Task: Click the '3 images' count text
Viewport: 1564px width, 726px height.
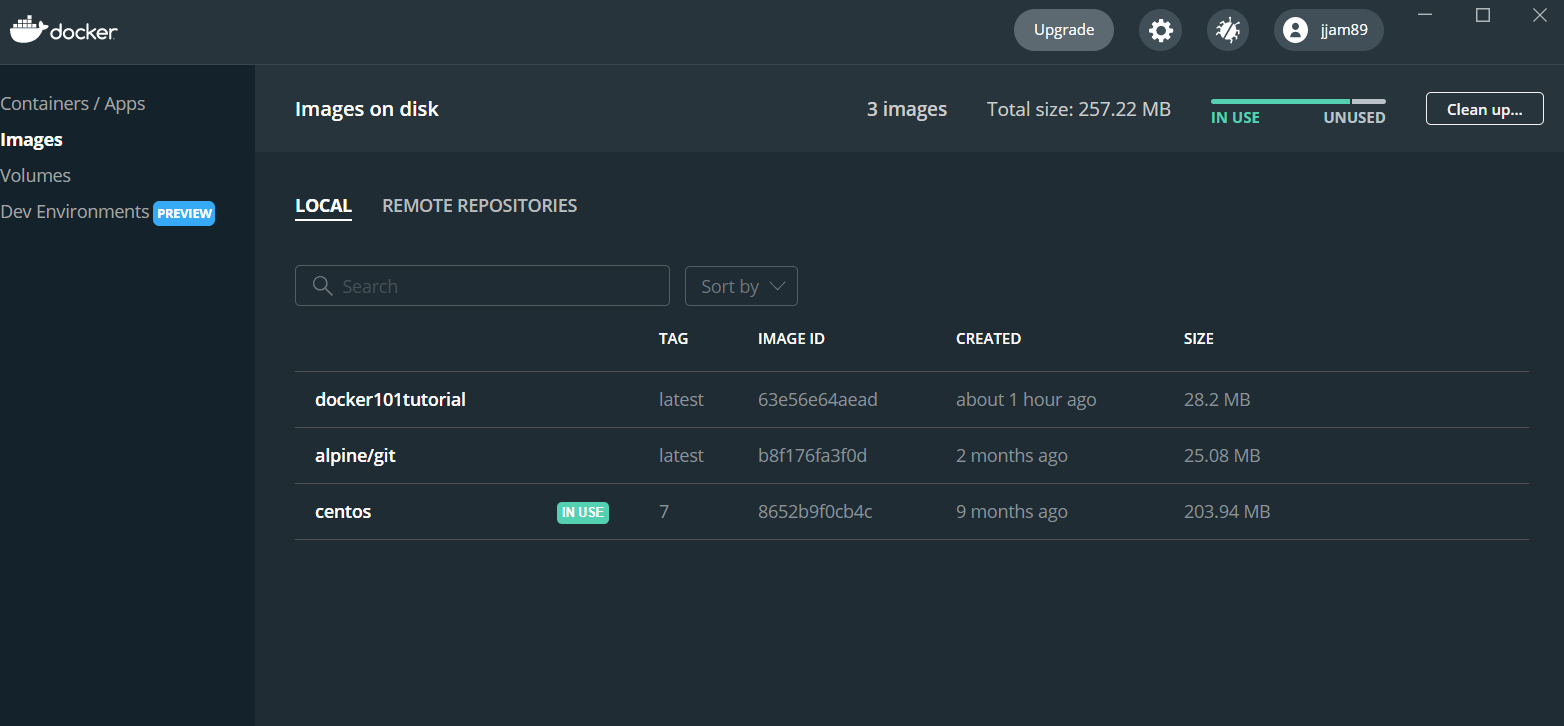Action: (x=907, y=109)
